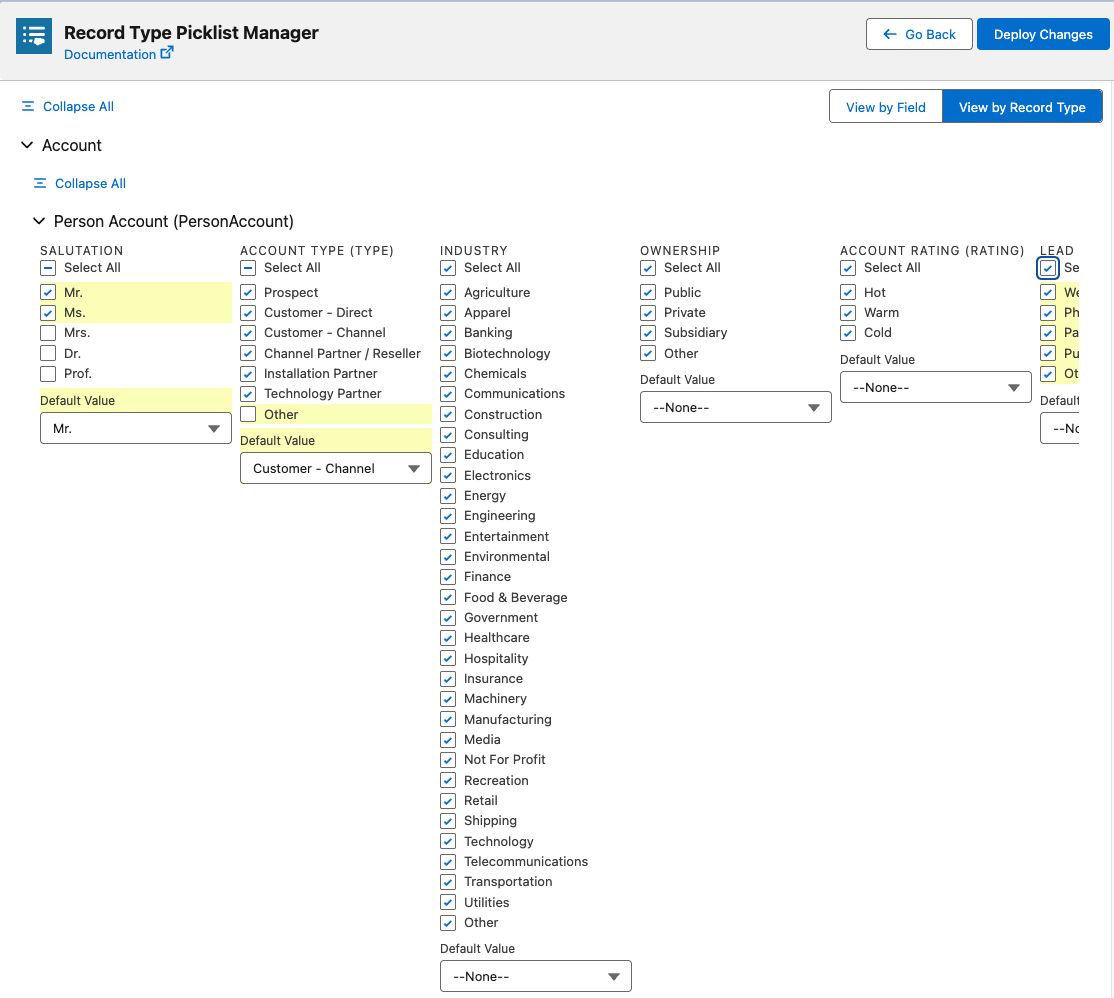Image resolution: width=1114 pixels, height=998 pixels.
Task: Uncheck Technology Partner account type
Action: point(248,394)
